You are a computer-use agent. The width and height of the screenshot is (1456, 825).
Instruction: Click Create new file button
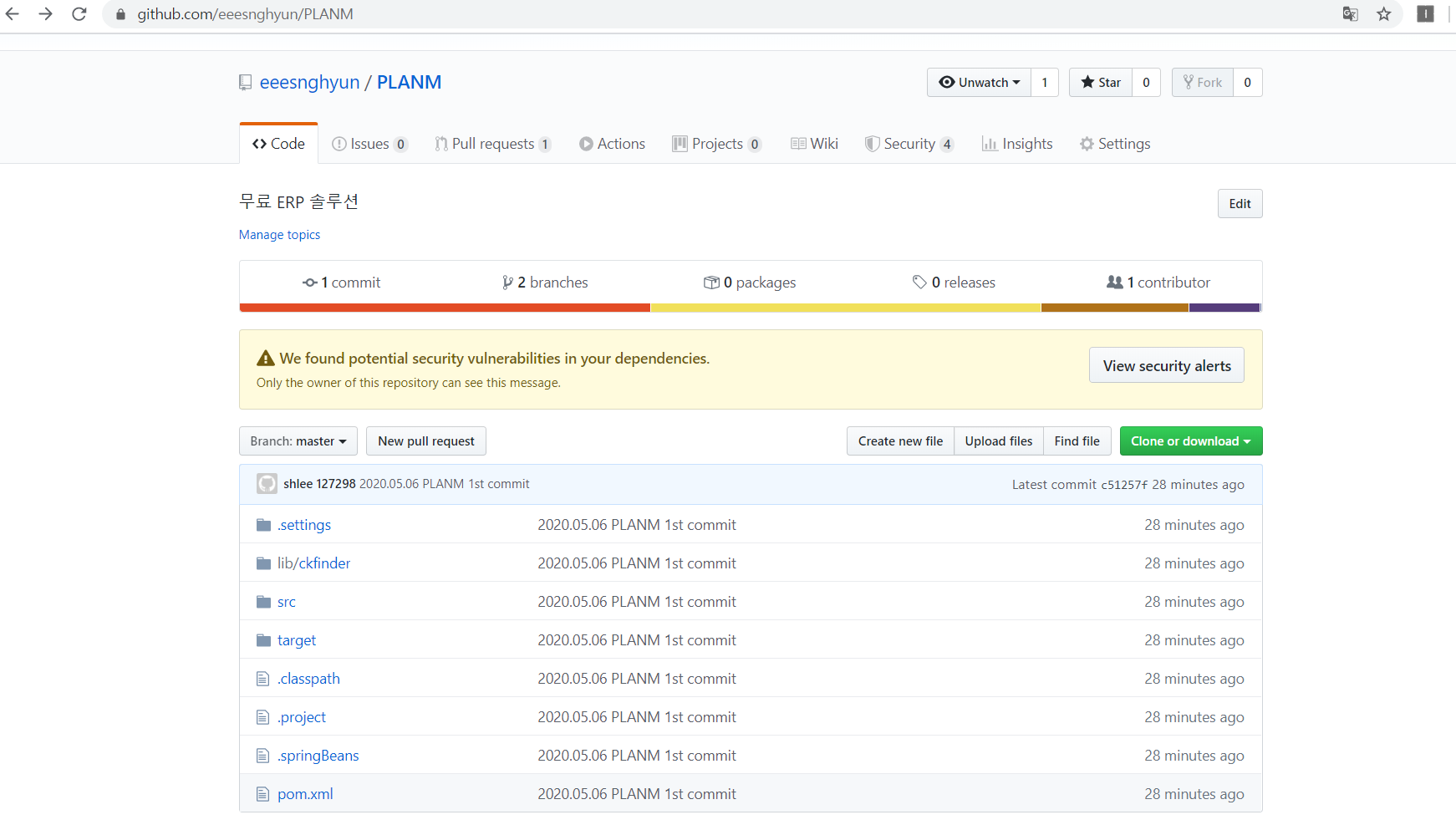(900, 441)
